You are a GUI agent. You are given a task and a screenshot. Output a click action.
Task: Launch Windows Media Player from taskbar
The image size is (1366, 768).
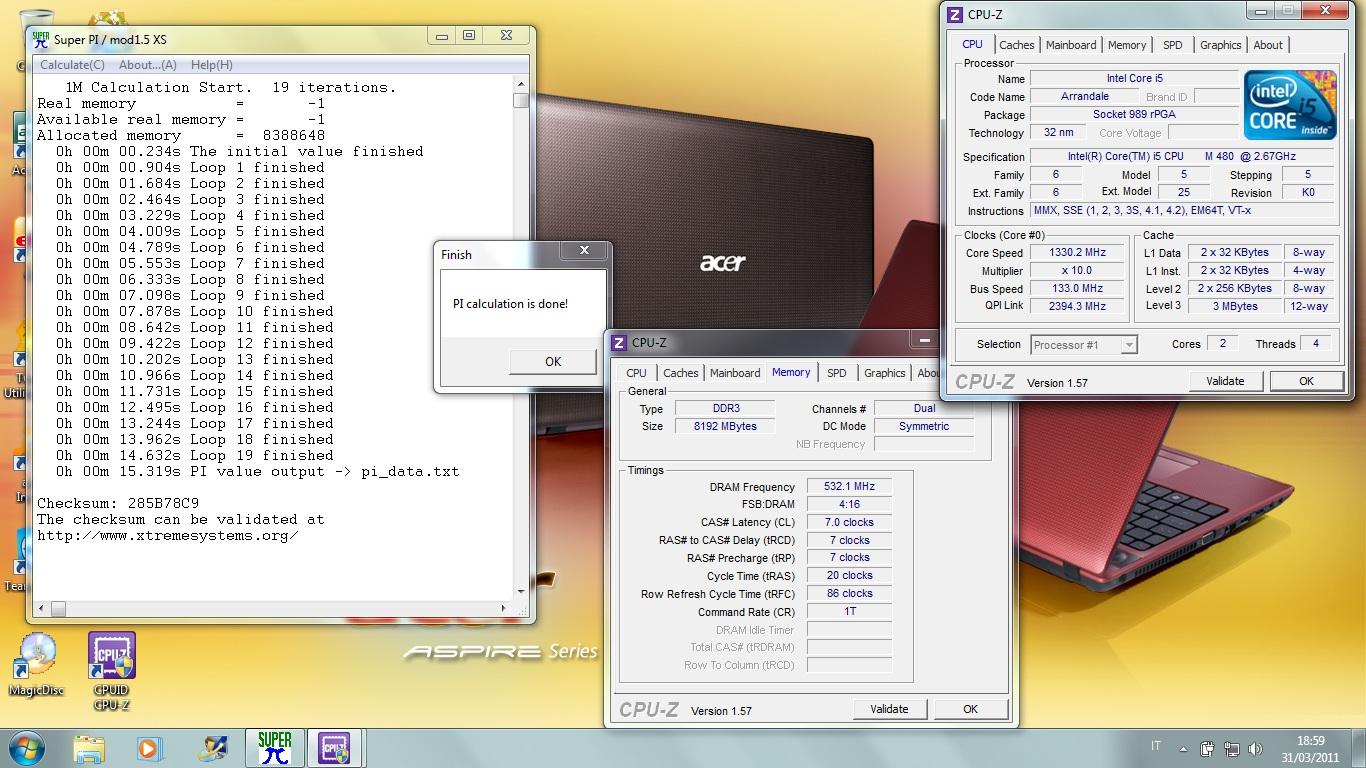149,748
